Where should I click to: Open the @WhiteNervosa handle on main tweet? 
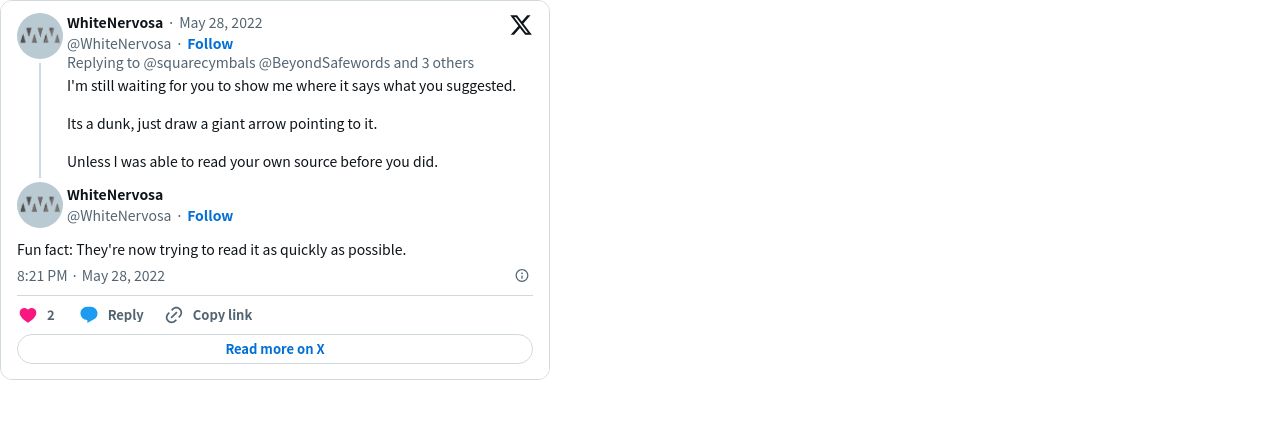tap(119, 216)
